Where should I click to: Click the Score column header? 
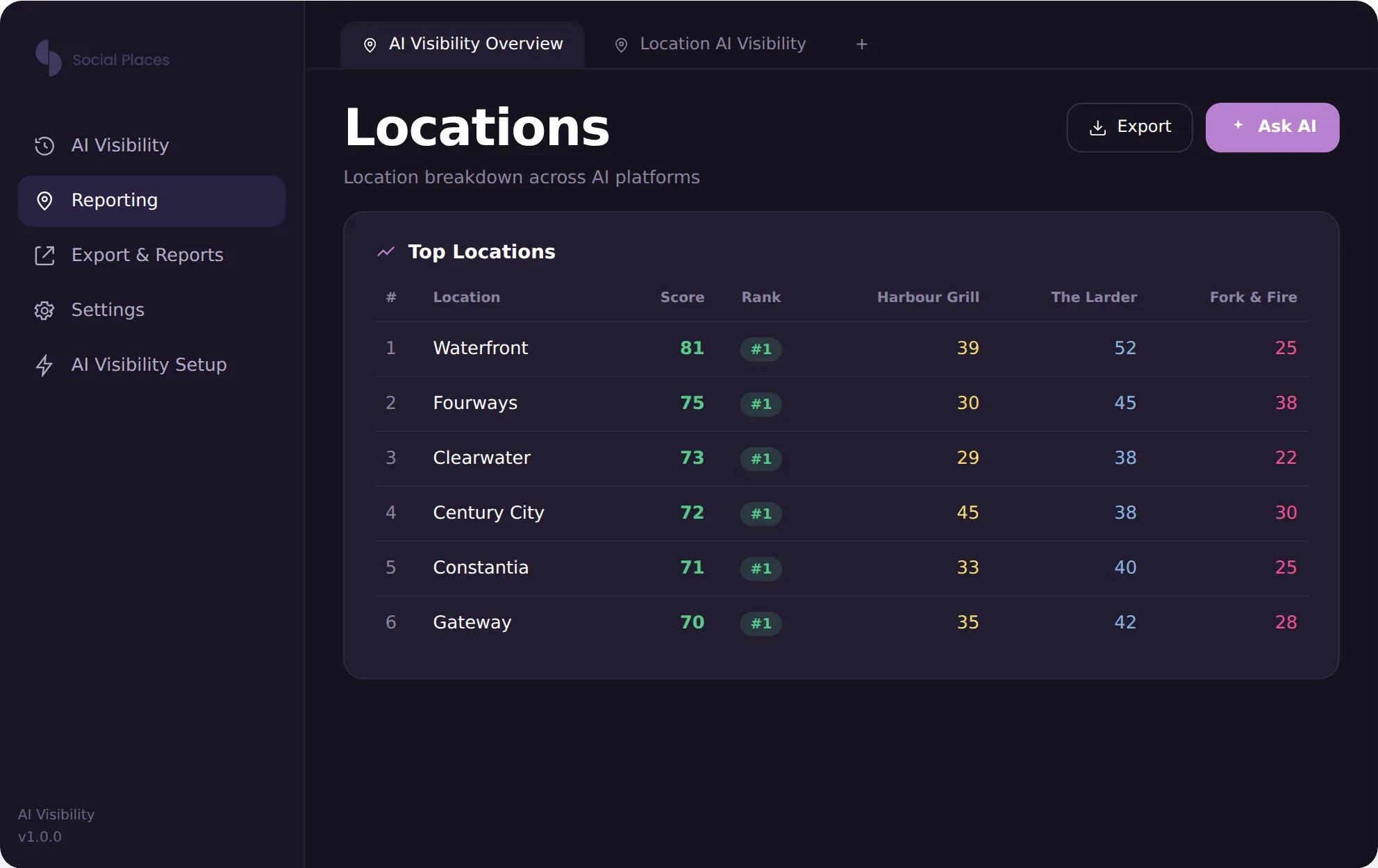pos(682,297)
